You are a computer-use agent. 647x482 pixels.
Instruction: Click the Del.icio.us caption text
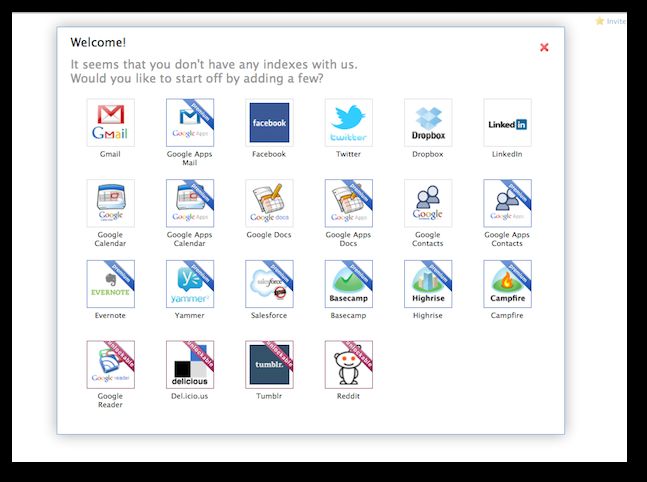pyautogui.click(x=189, y=396)
